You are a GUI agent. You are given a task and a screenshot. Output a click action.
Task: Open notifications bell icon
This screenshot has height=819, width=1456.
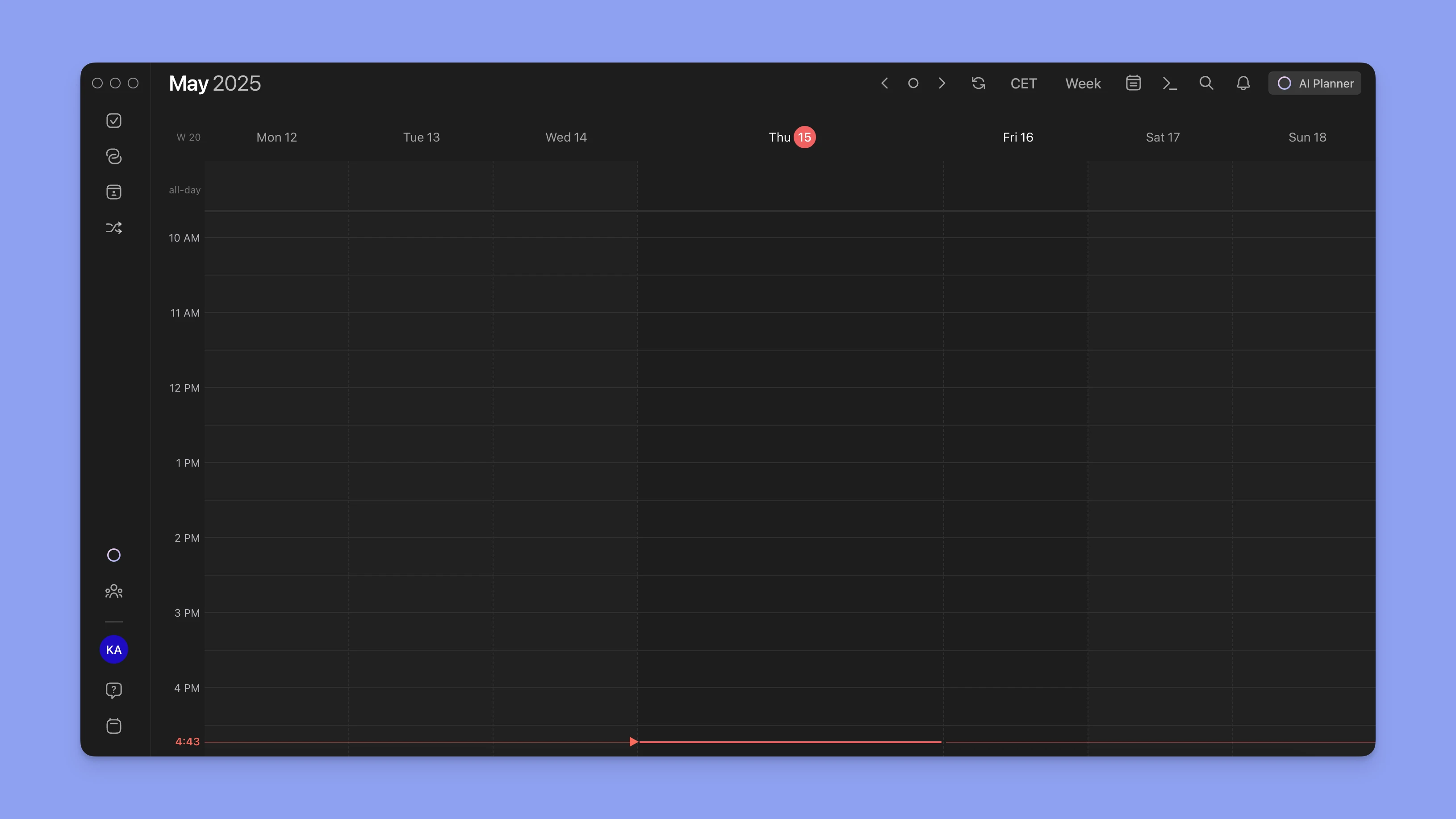click(1243, 83)
